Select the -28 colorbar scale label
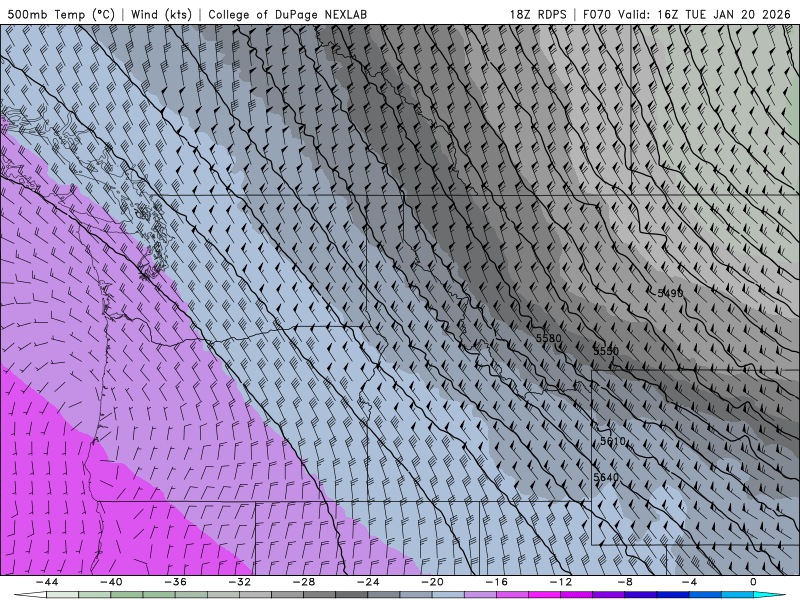Screen dimensions: 800x600 click(304, 582)
